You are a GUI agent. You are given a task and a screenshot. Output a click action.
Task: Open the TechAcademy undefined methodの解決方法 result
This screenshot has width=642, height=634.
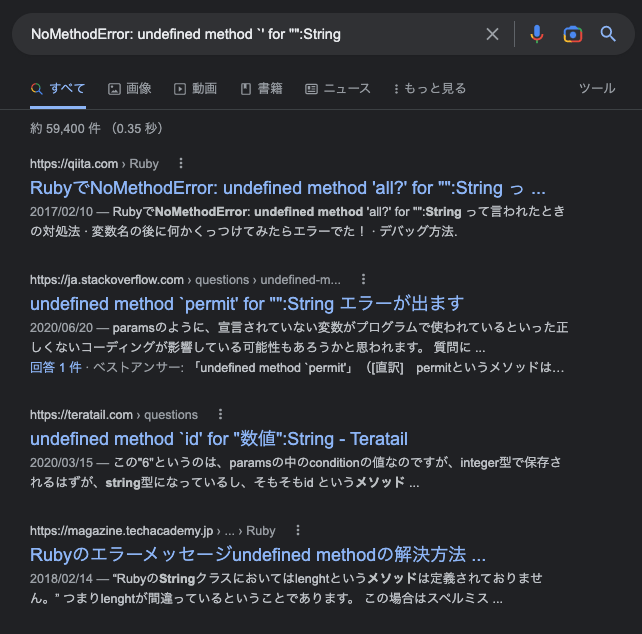point(258,555)
